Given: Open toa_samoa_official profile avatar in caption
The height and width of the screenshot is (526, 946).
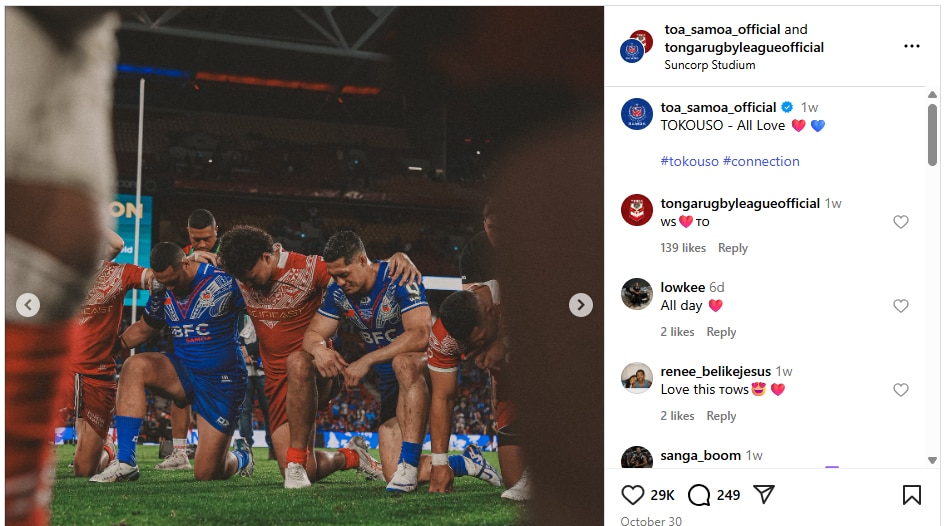Looking at the screenshot, I should (637, 114).
